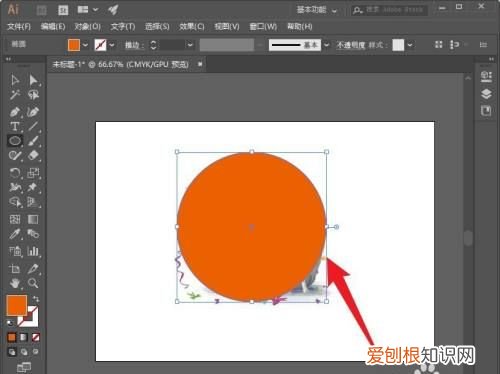Select the Artboard tool
This screenshot has height=374, width=500.
click(x=15, y=269)
